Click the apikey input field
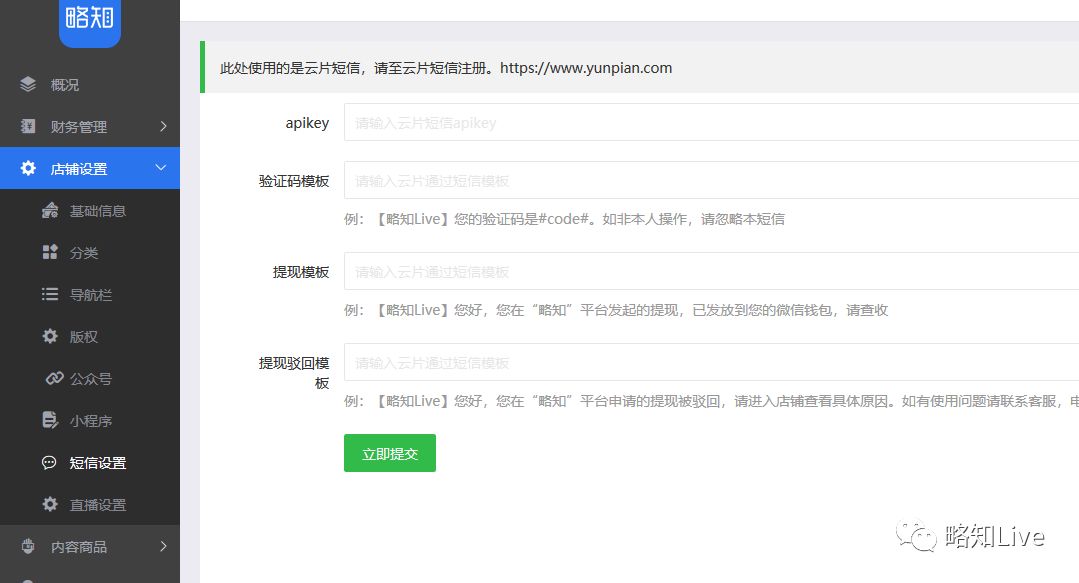 (712, 123)
